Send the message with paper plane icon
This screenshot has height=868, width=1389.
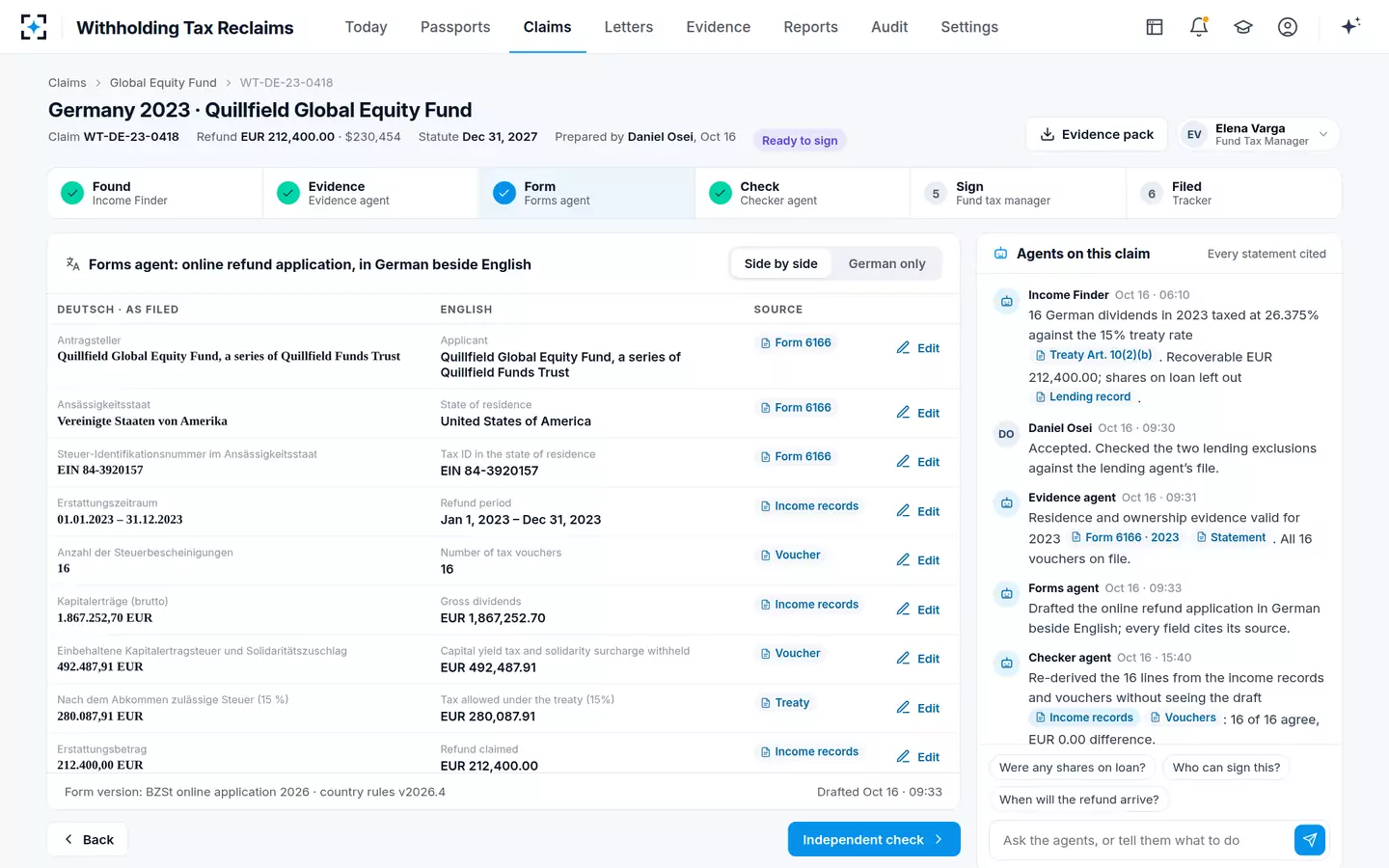[1310, 840]
